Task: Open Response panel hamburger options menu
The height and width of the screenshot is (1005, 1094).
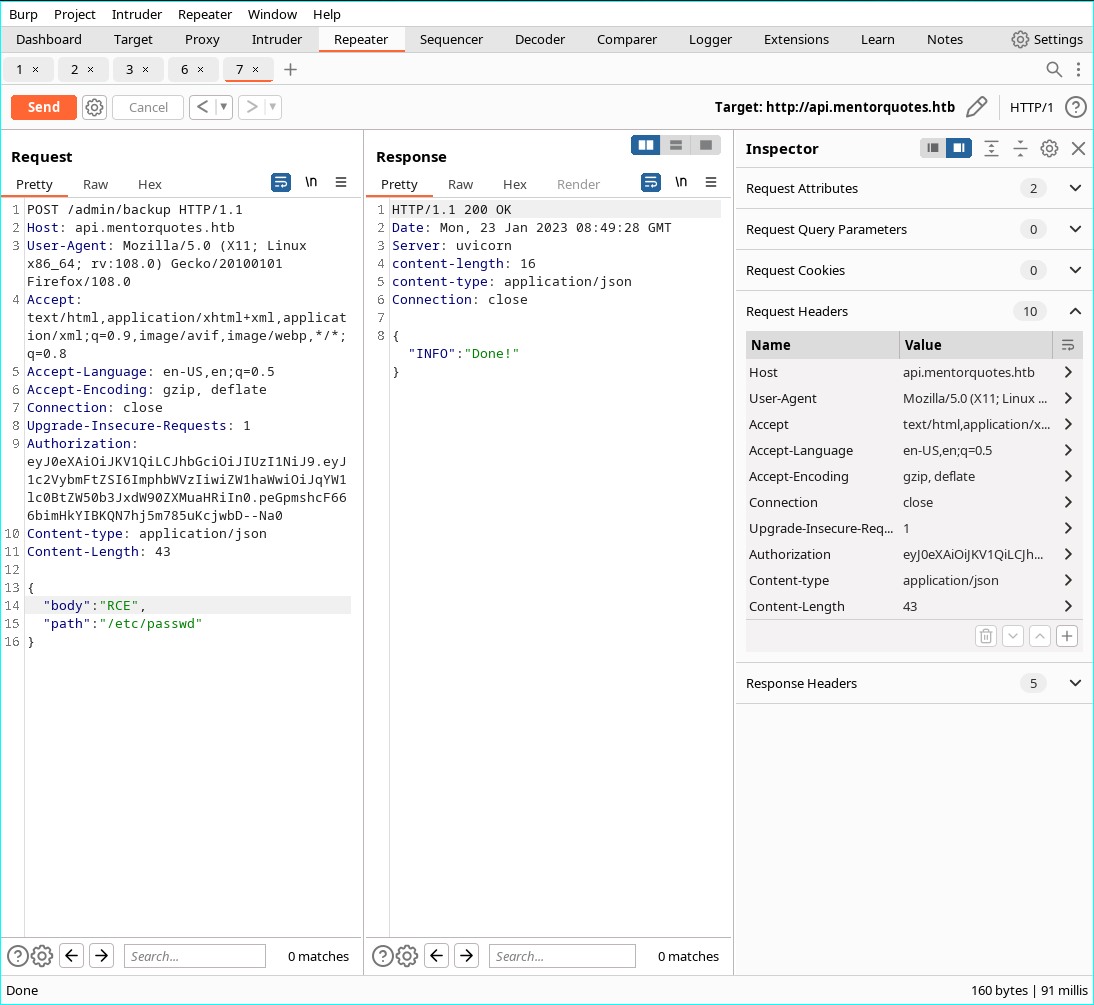Action: [x=711, y=182]
